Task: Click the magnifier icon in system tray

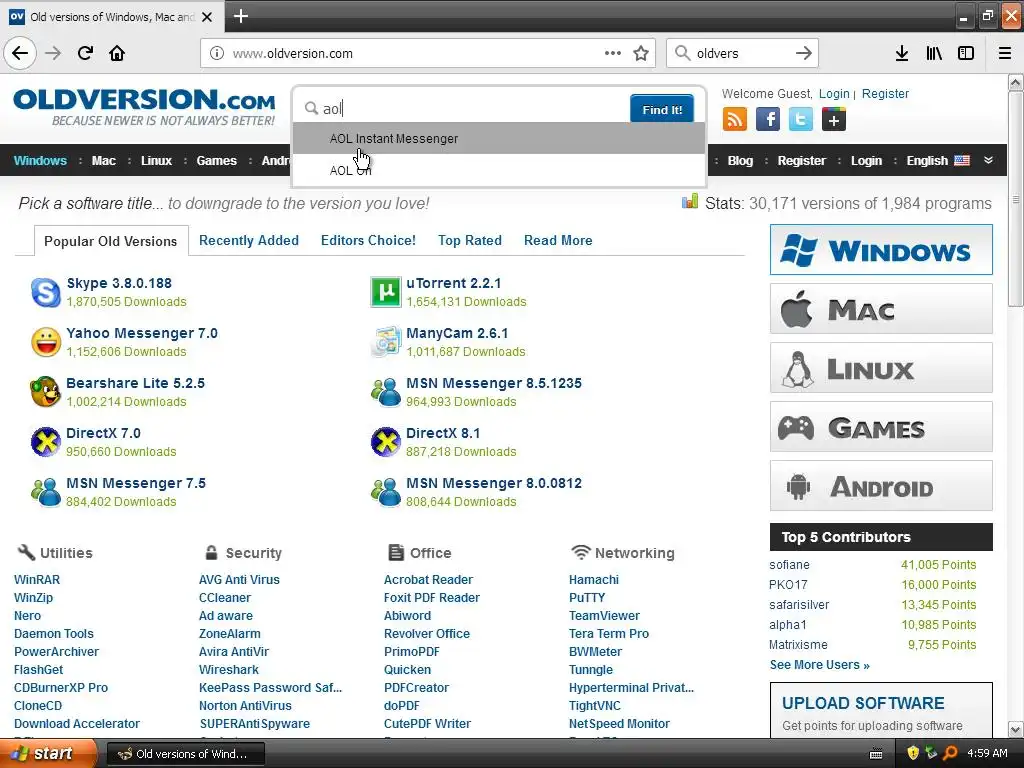Action: tap(950, 753)
